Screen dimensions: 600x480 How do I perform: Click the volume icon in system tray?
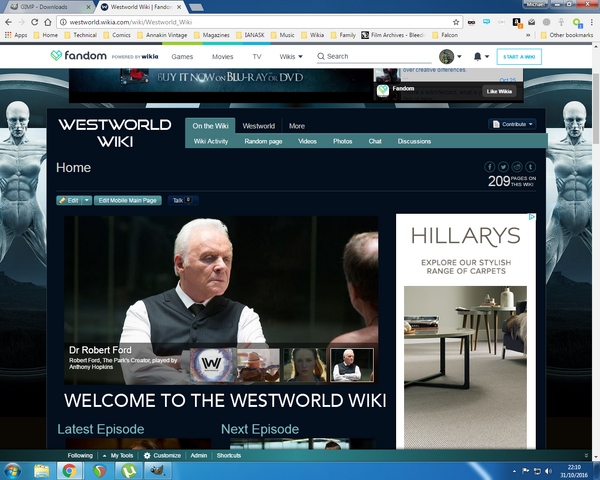click(548, 471)
